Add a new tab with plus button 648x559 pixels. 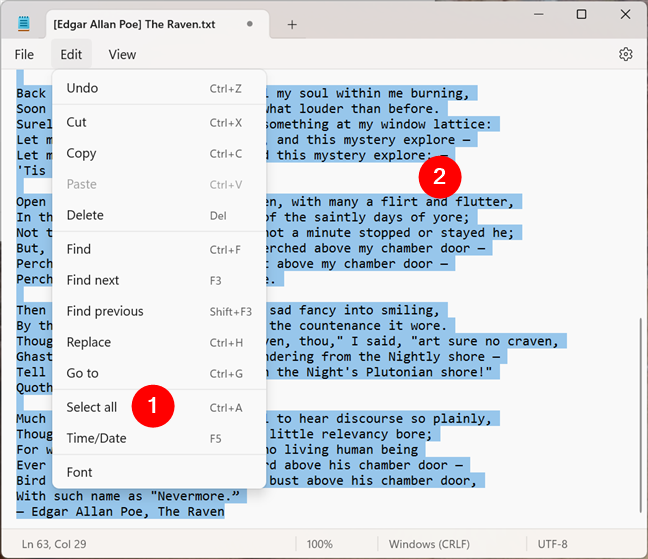292,24
